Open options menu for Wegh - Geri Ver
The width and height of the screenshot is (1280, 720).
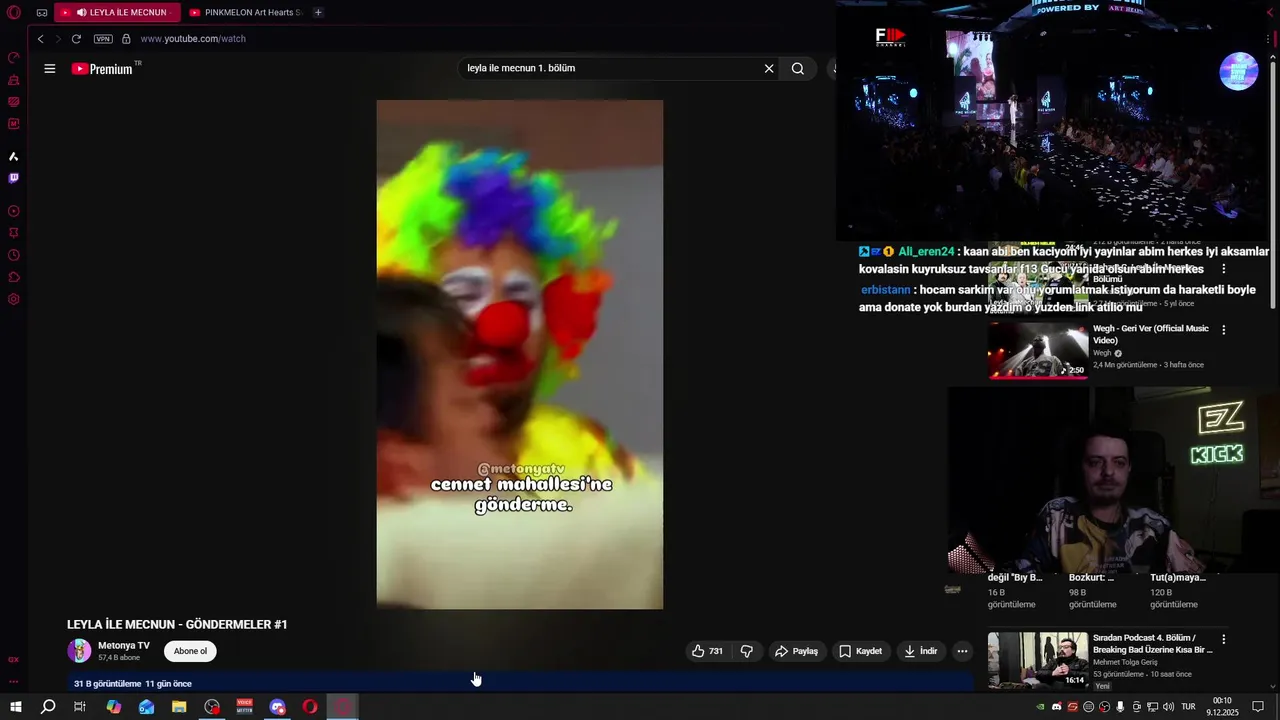pos(1223,330)
